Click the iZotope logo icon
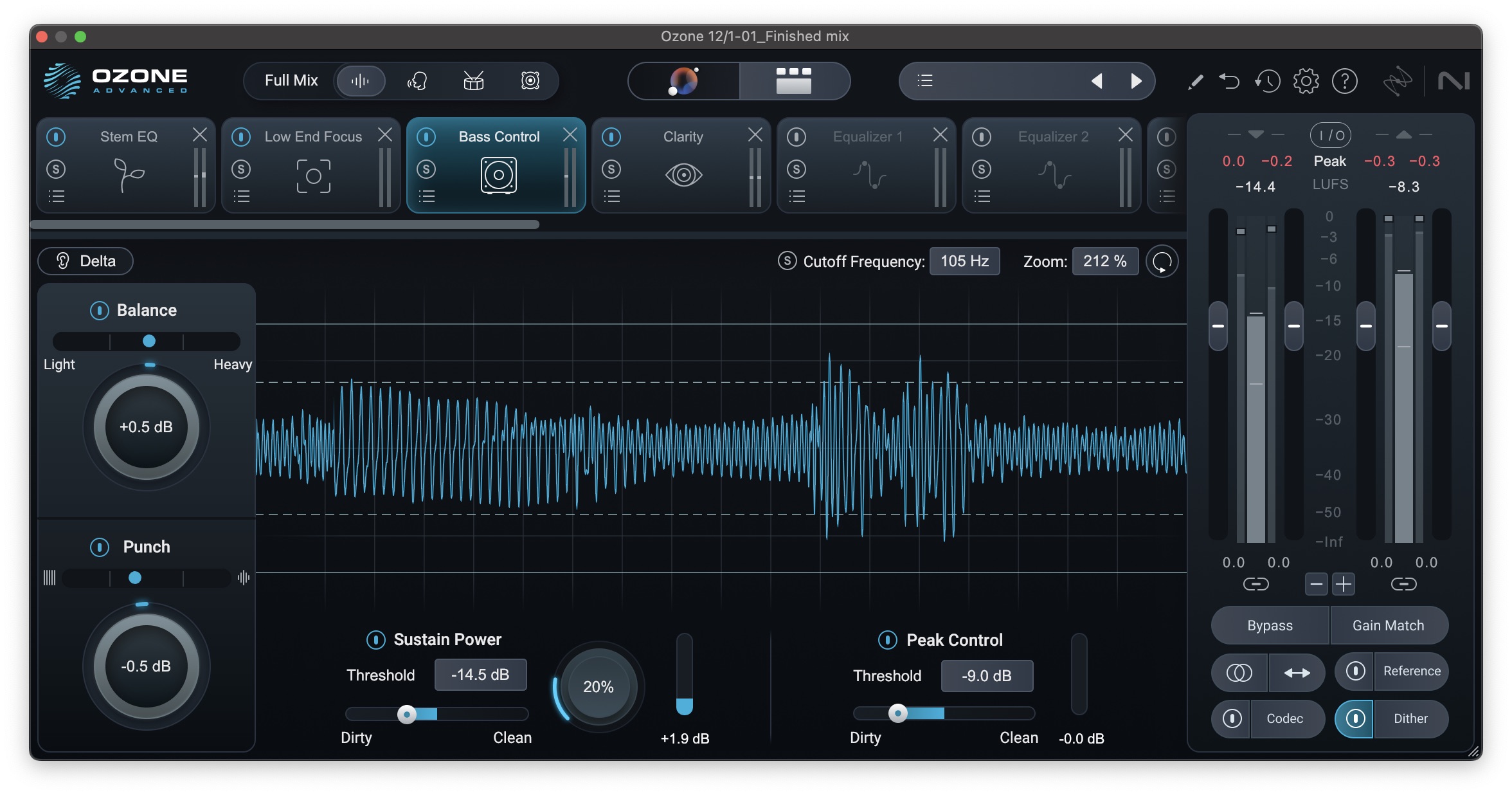 (x=1398, y=81)
